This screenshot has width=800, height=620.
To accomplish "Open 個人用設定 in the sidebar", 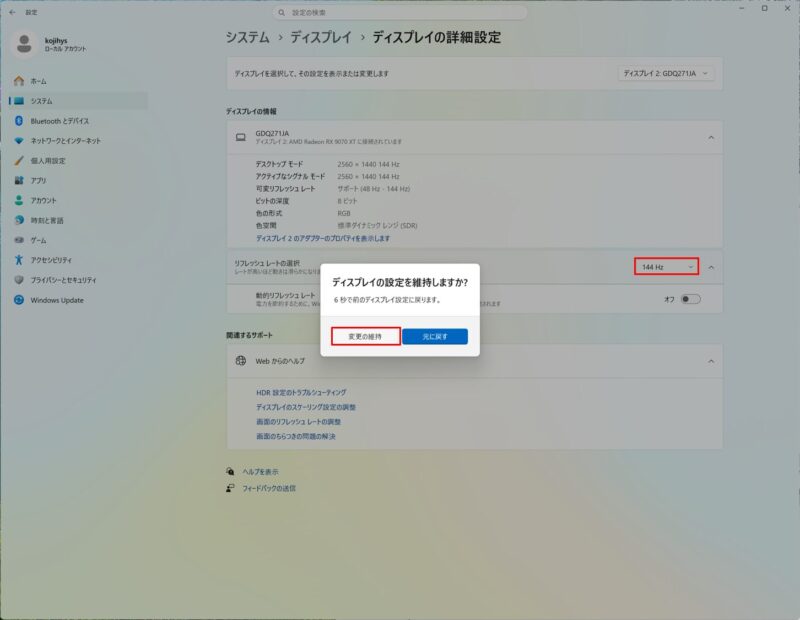I will pyautogui.click(x=78, y=161).
